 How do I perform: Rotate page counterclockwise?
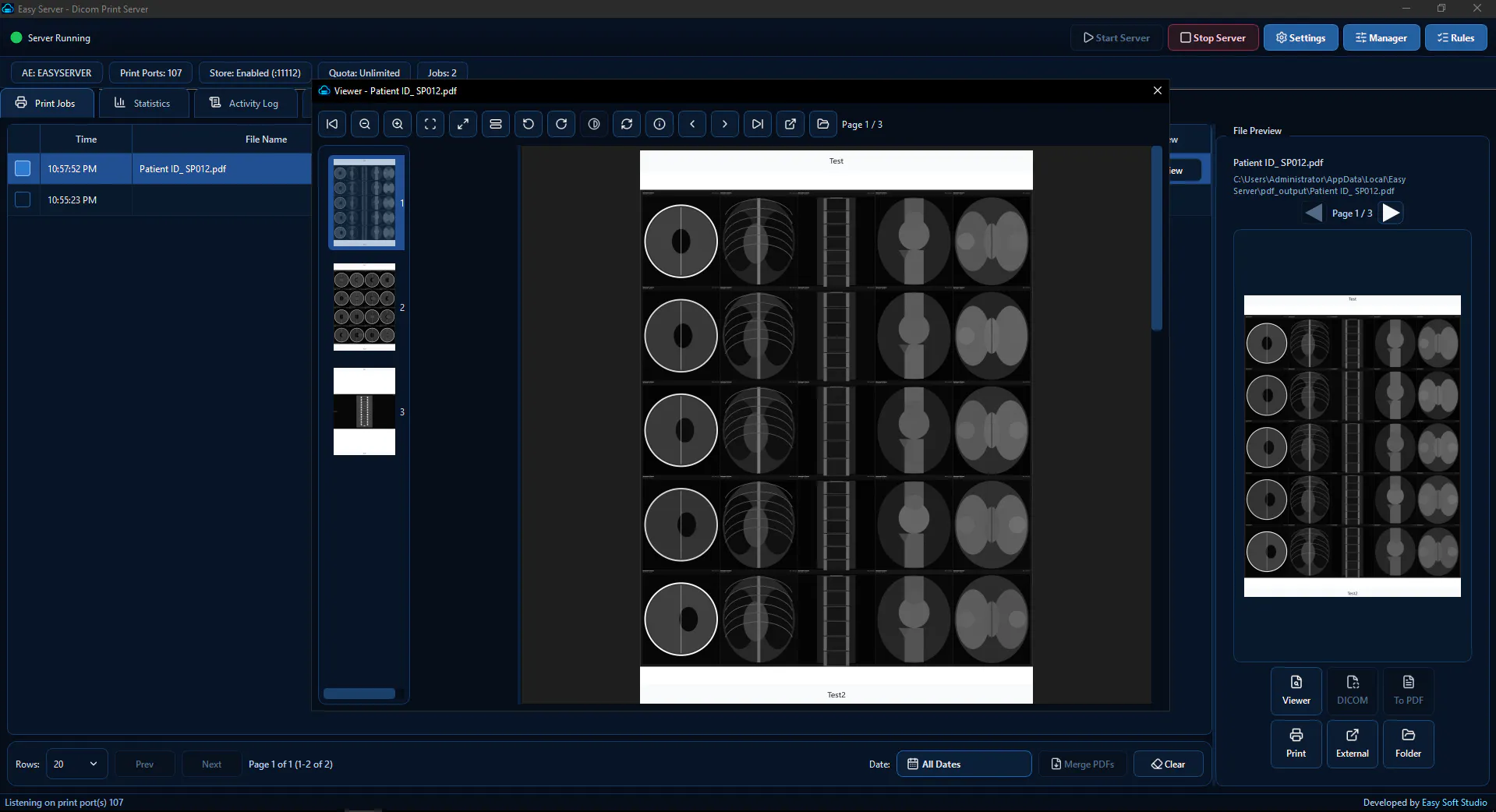[x=529, y=124]
